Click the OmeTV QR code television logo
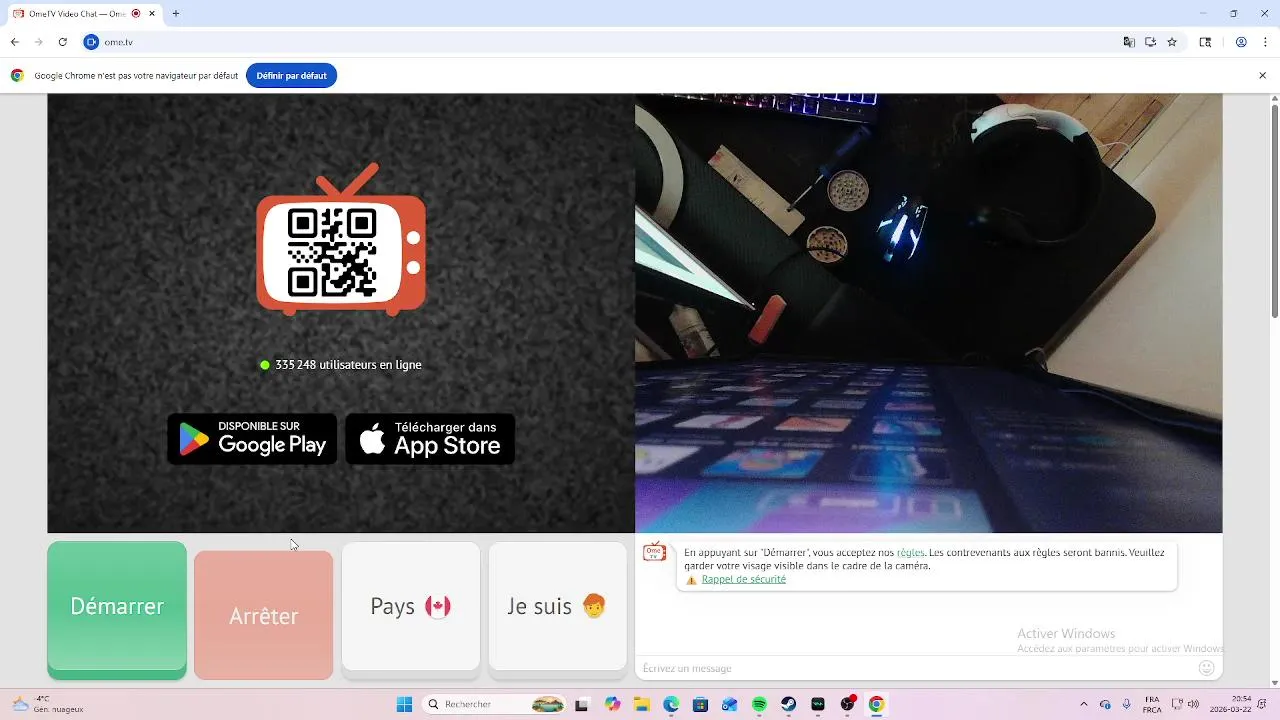Viewport: 1280px width, 720px height. coord(341,240)
